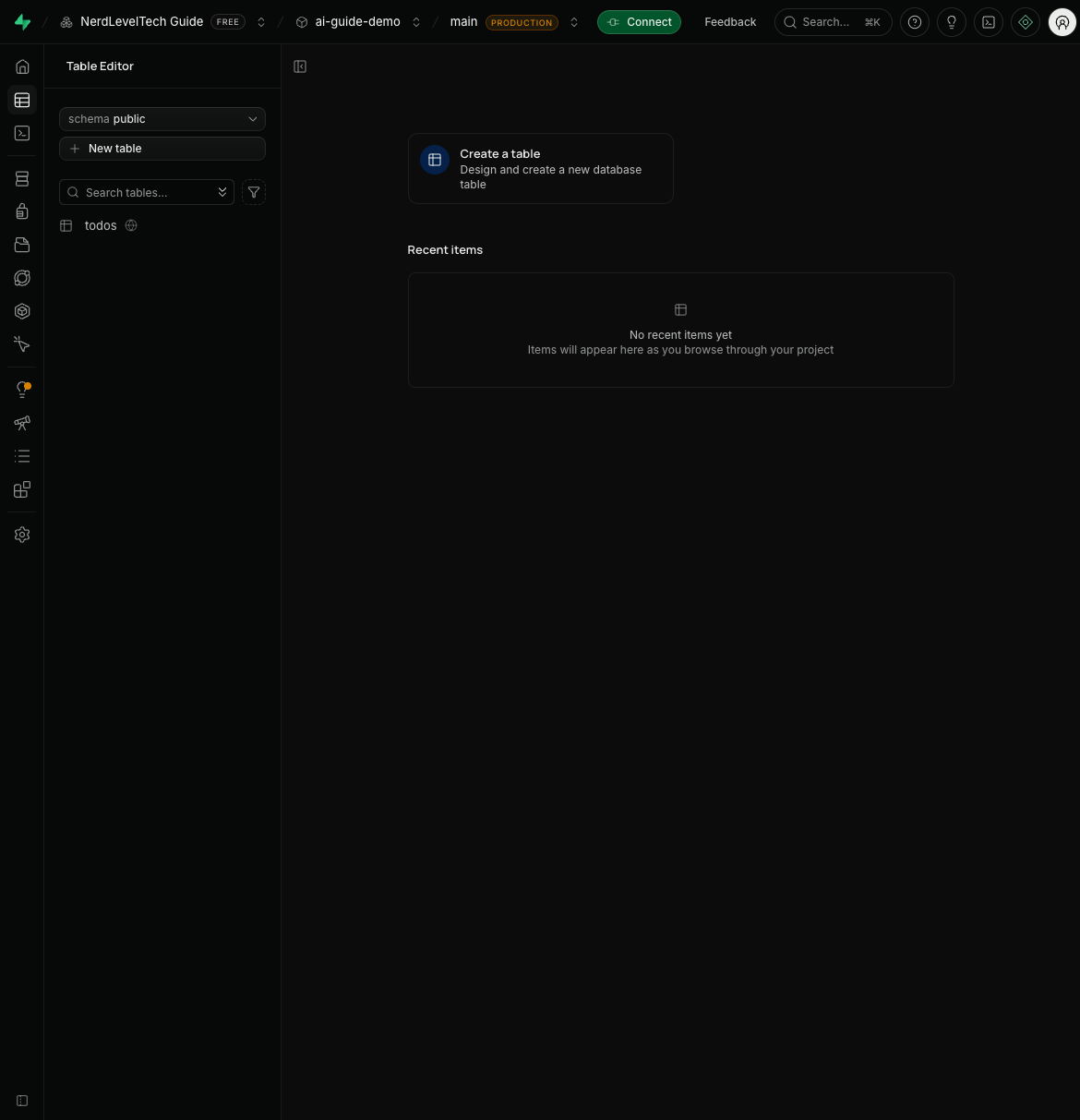
Task: Open the Realtime sidebar icon
Action: [22, 344]
